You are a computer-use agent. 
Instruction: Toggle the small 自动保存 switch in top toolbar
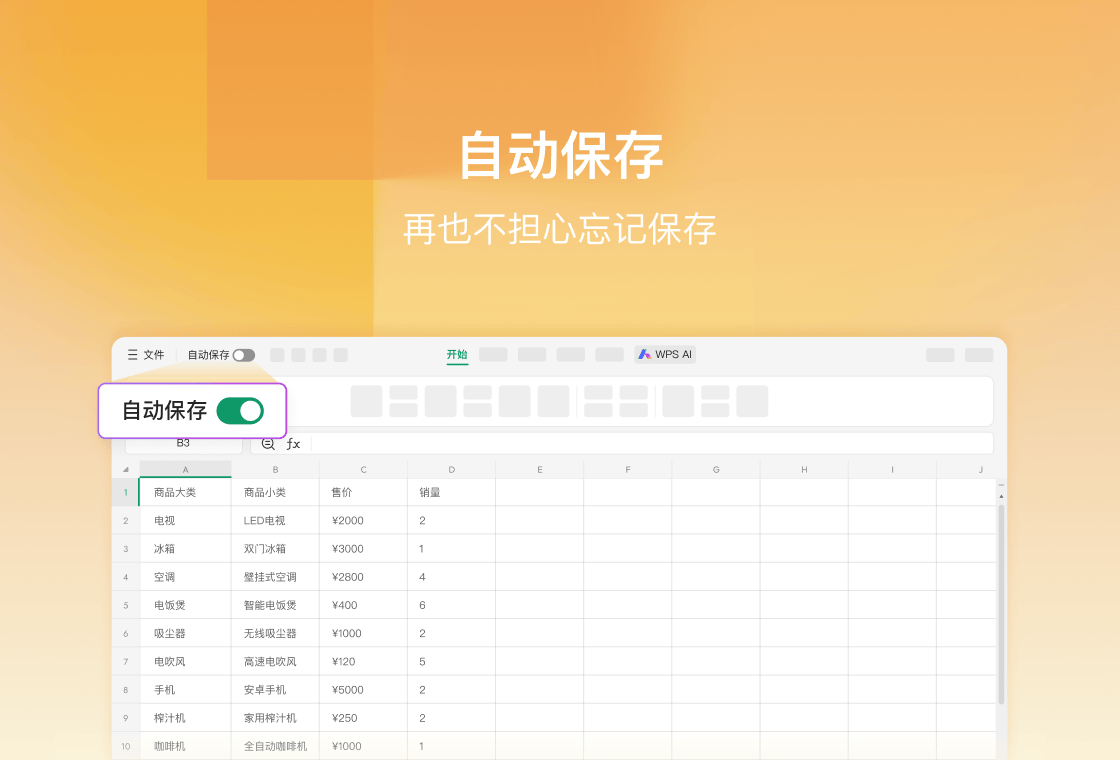(x=244, y=355)
